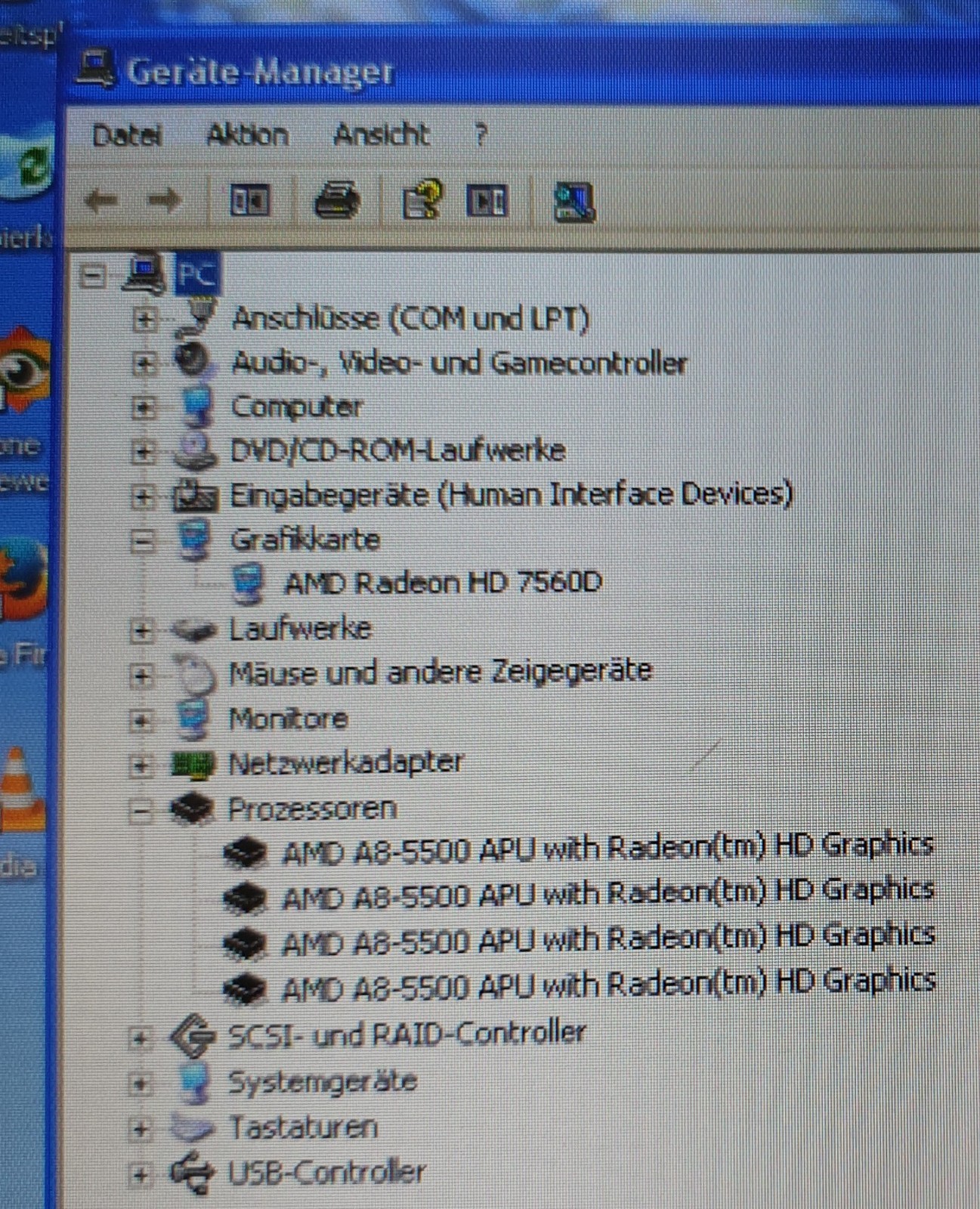Open the Datei menu

pos(127,135)
